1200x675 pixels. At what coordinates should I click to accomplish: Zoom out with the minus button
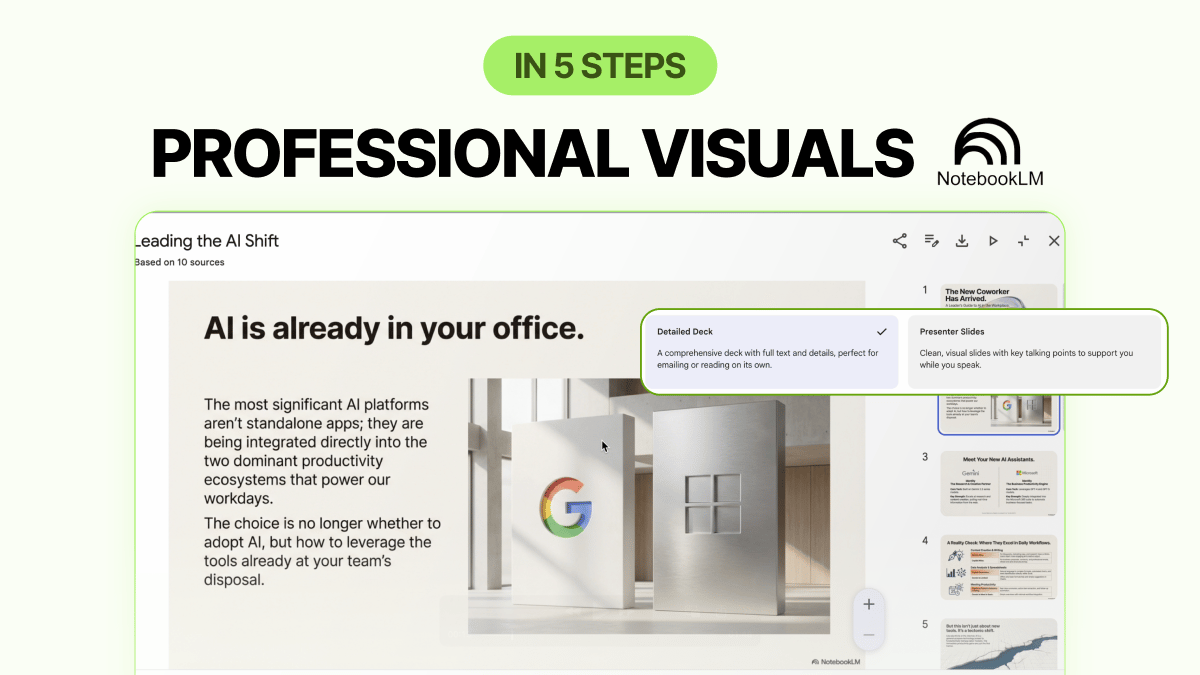869,634
